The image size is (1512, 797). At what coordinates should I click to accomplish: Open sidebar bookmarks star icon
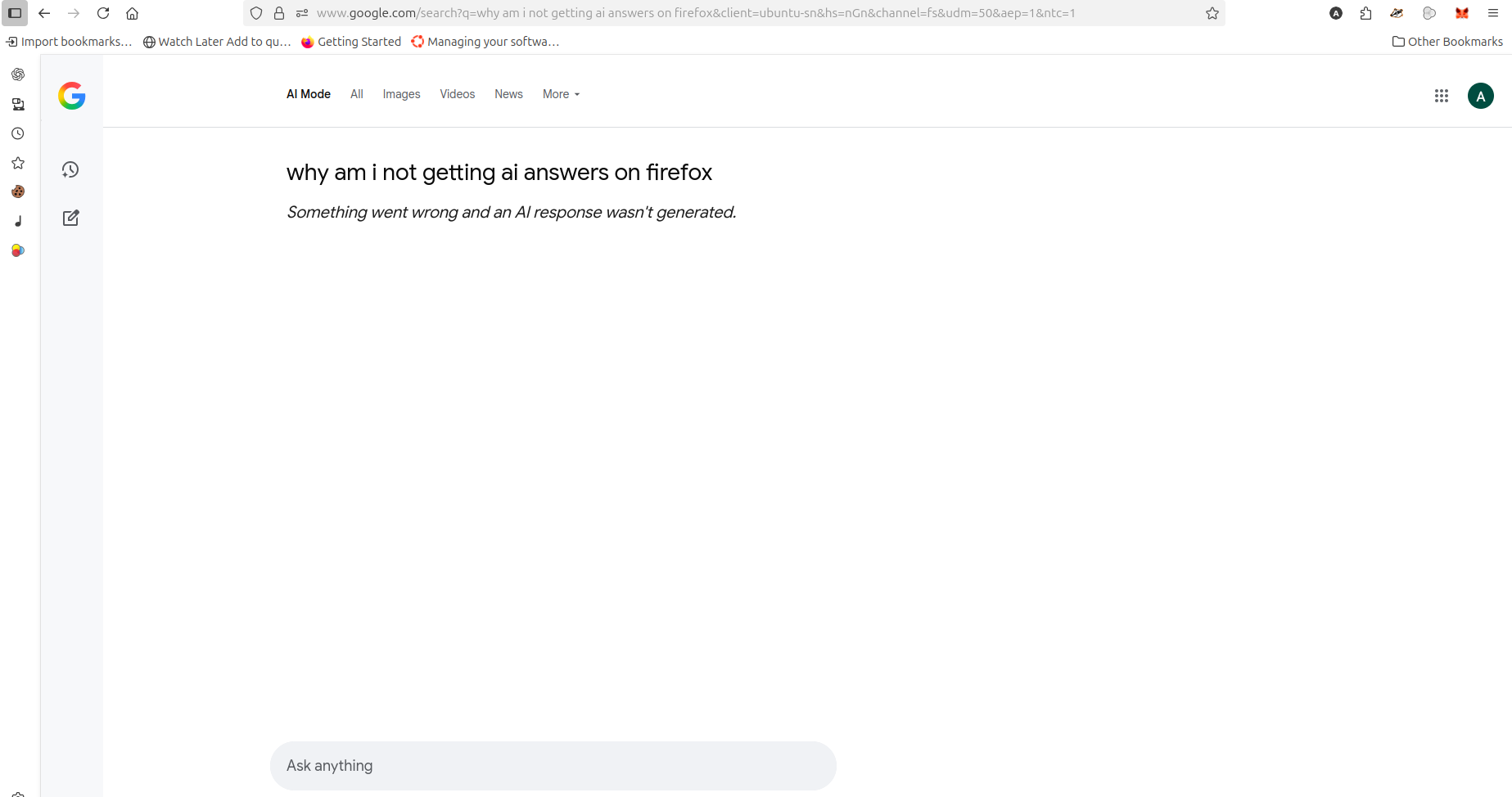18,163
